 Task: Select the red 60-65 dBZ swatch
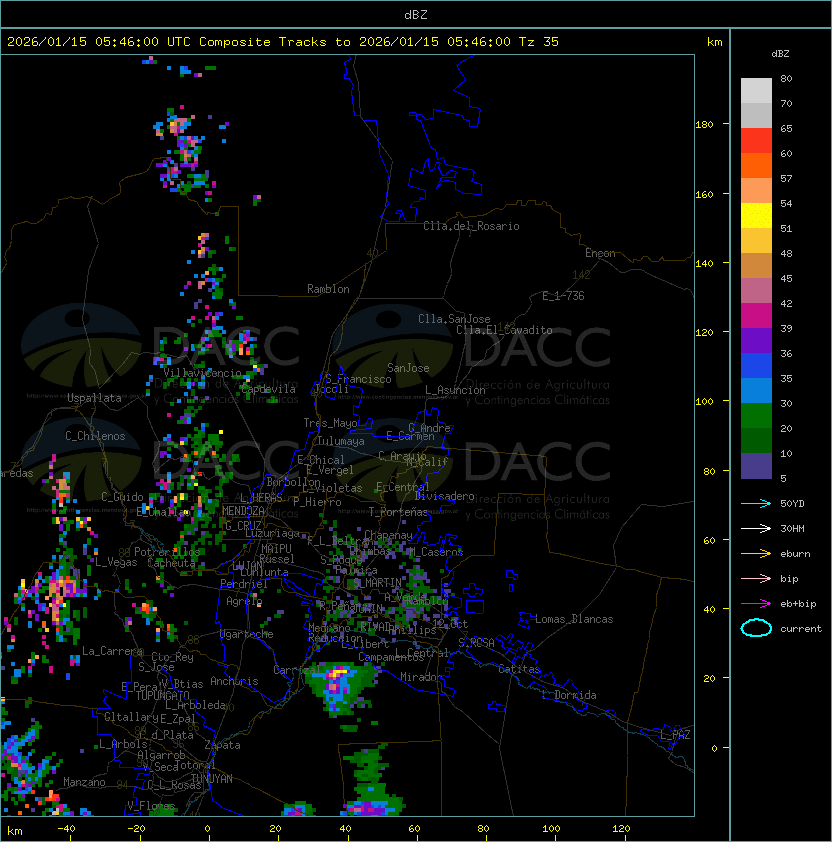tap(756, 141)
